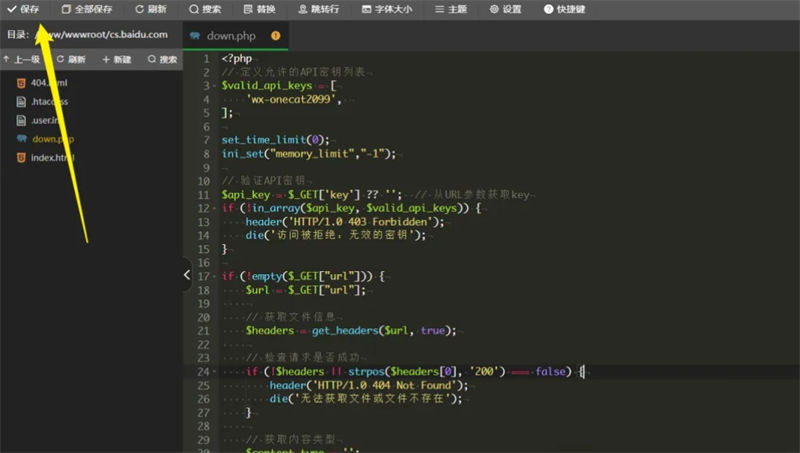Collapse the sidebar using the arrow handle
The height and width of the screenshot is (453, 800).
click(x=187, y=272)
